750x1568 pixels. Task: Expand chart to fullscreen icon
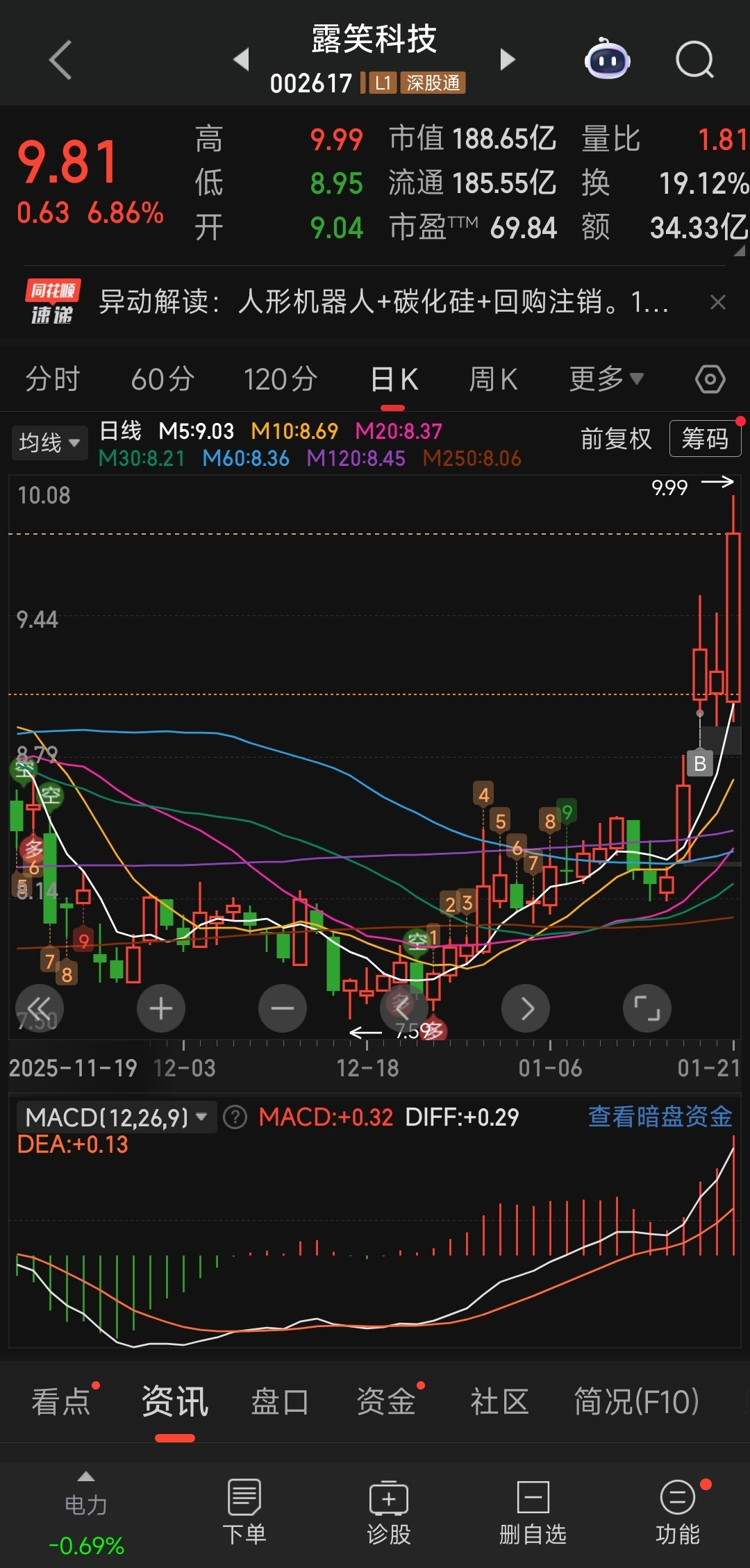[647, 1008]
